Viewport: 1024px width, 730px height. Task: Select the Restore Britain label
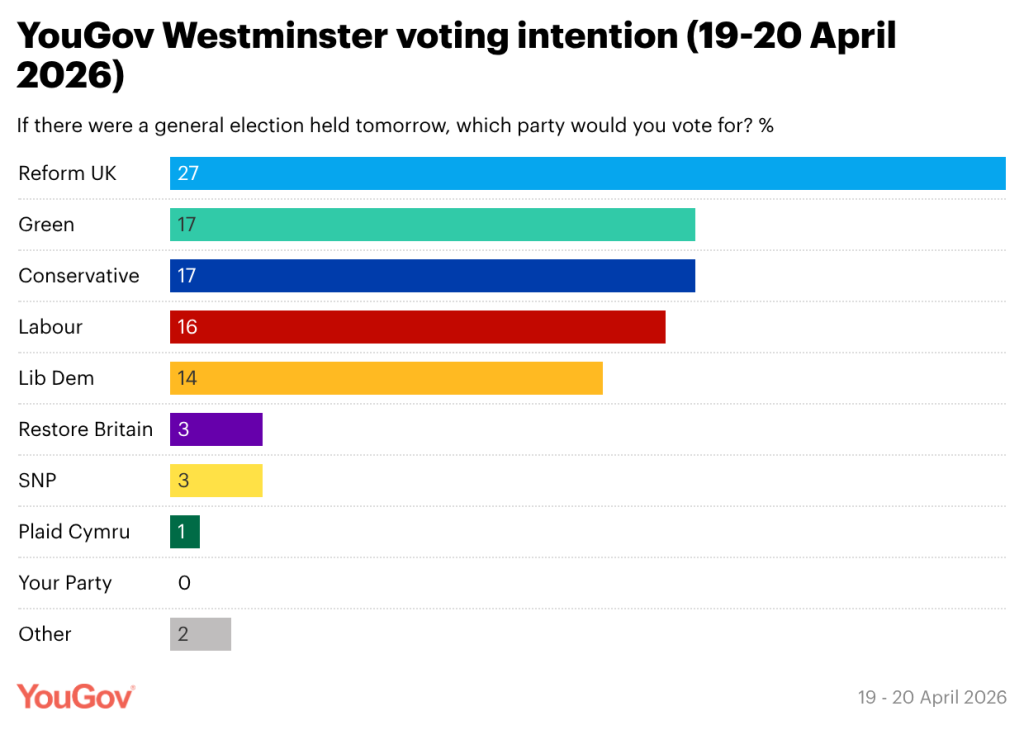86,430
